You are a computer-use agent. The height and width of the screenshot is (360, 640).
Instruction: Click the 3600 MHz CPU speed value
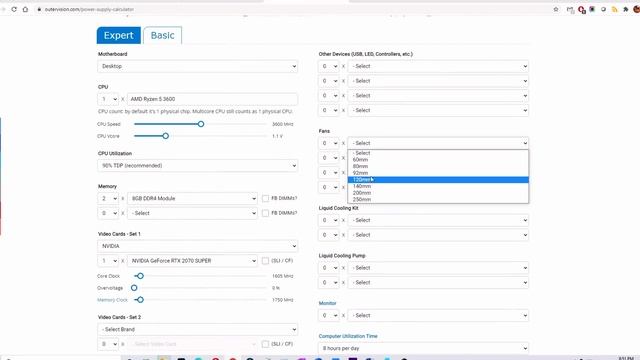click(282, 124)
